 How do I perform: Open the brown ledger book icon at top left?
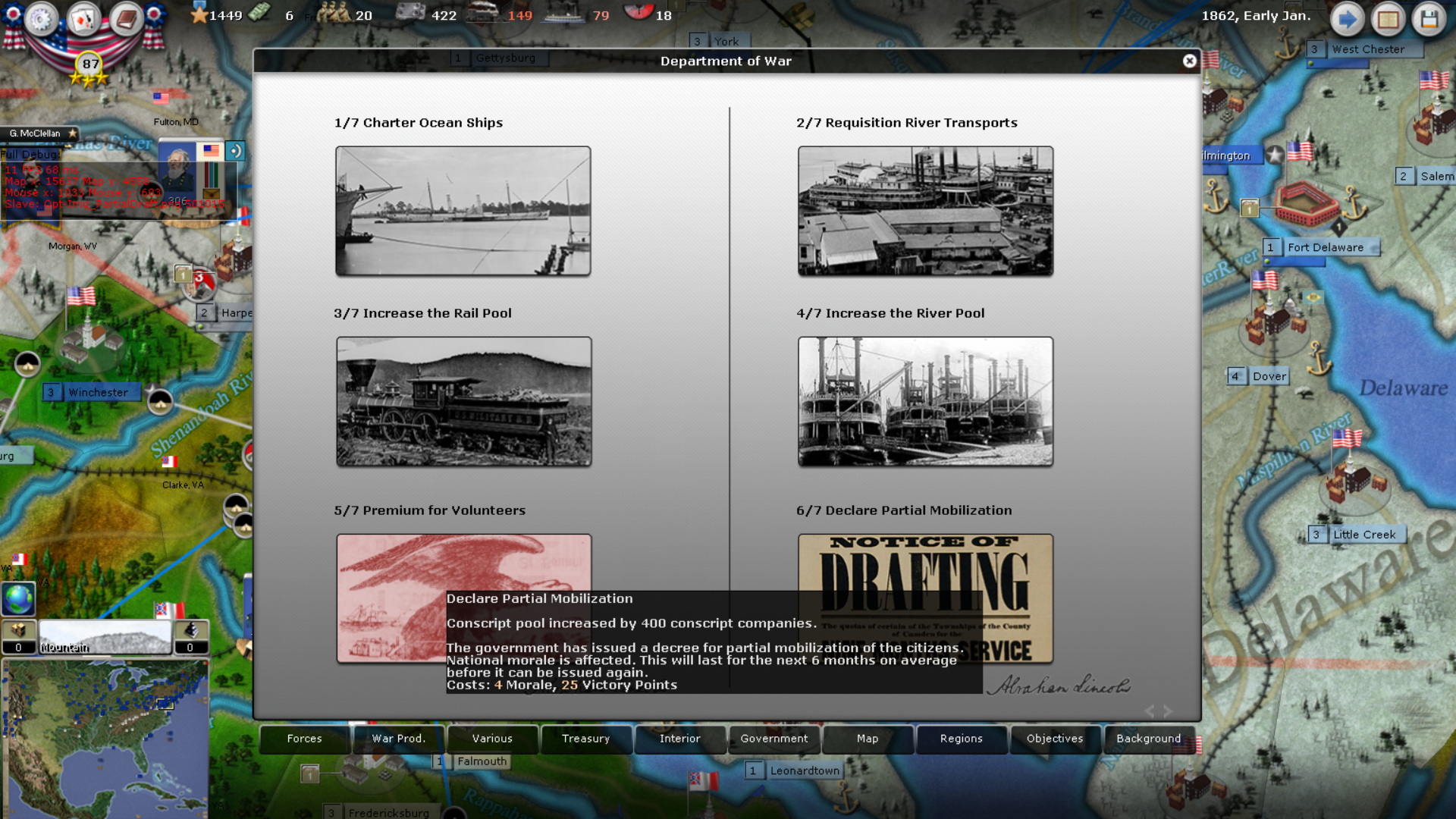click(x=126, y=18)
